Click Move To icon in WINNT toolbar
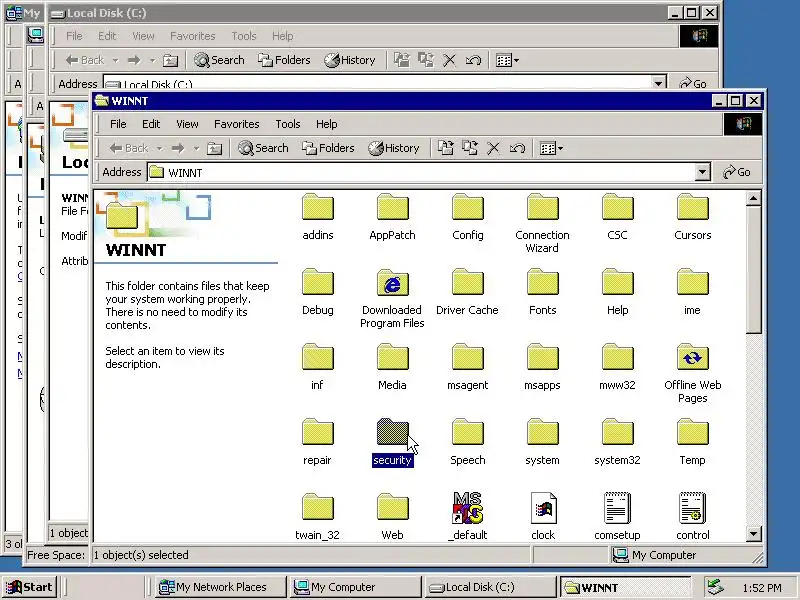 pyautogui.click(x=445, y=148)
